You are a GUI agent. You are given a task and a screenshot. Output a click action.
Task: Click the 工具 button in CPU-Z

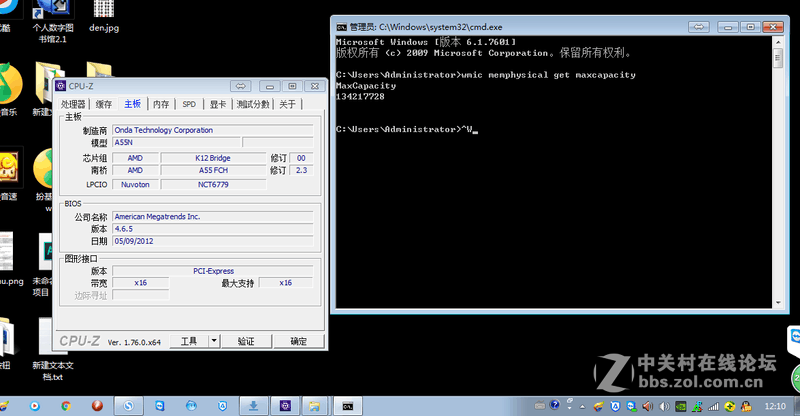[189, 341]
